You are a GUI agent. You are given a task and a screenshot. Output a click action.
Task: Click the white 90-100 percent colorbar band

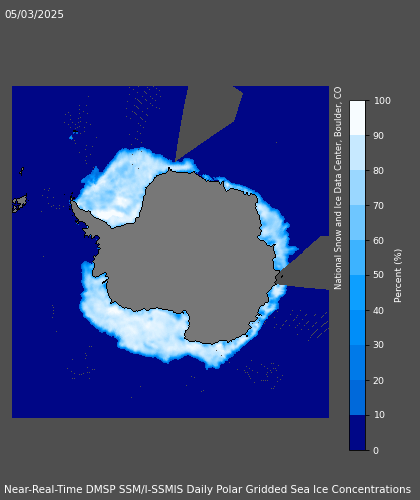click(357, 118)
